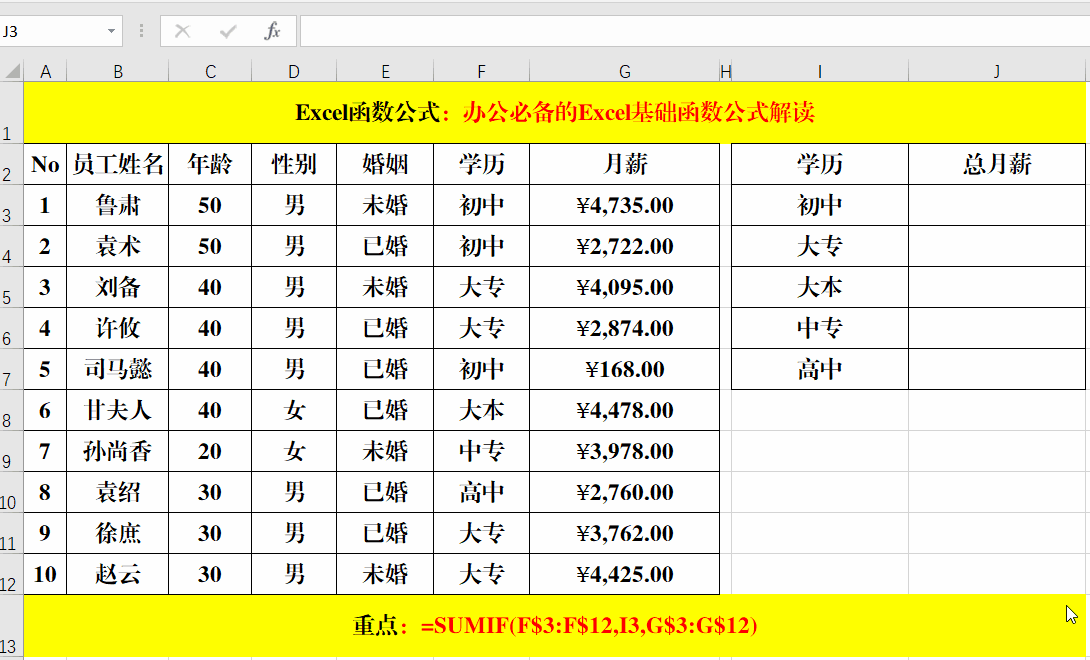The image size is (1090, 660).
Task: Select the cell containing 甘夫人
Action: 117,410
